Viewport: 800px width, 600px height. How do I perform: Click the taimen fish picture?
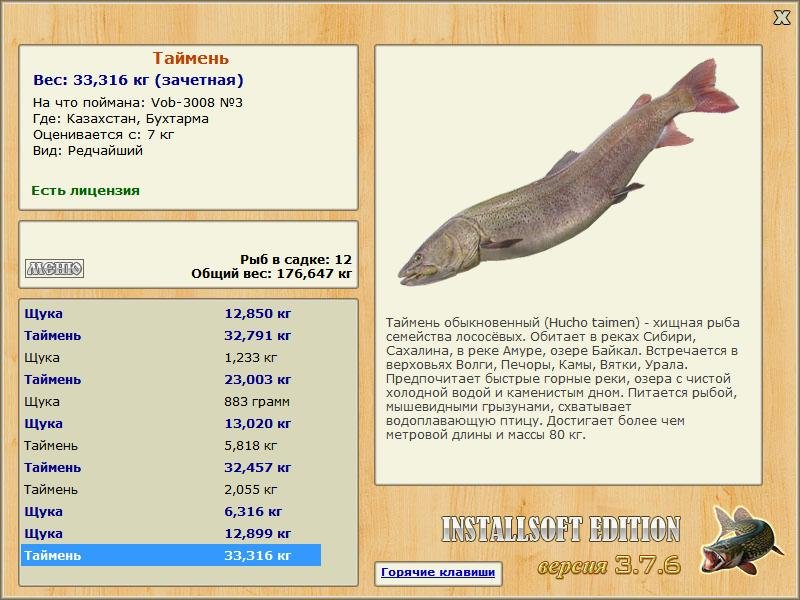pos(568,173)
